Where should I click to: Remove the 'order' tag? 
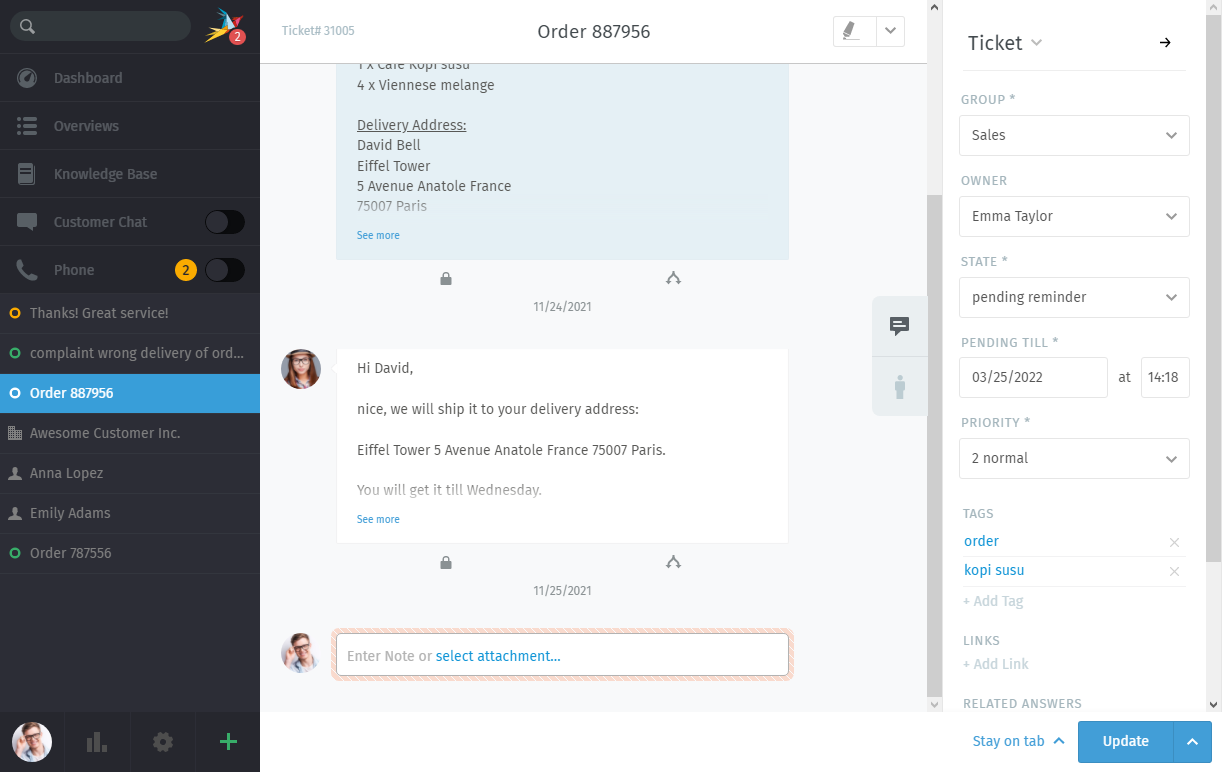tap(1175, 542)
